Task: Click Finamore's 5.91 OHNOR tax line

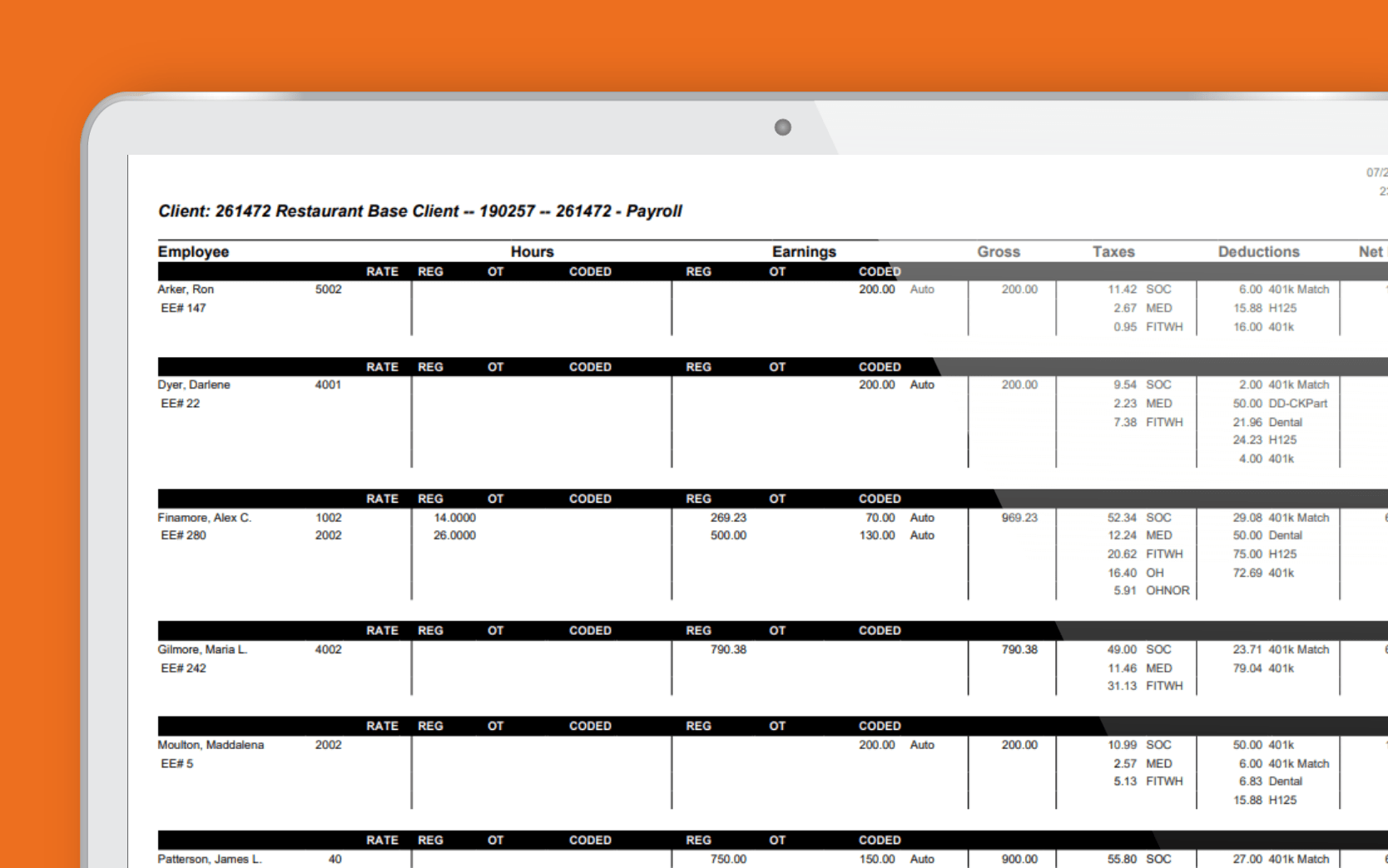Action: [x=1152, y=591]
